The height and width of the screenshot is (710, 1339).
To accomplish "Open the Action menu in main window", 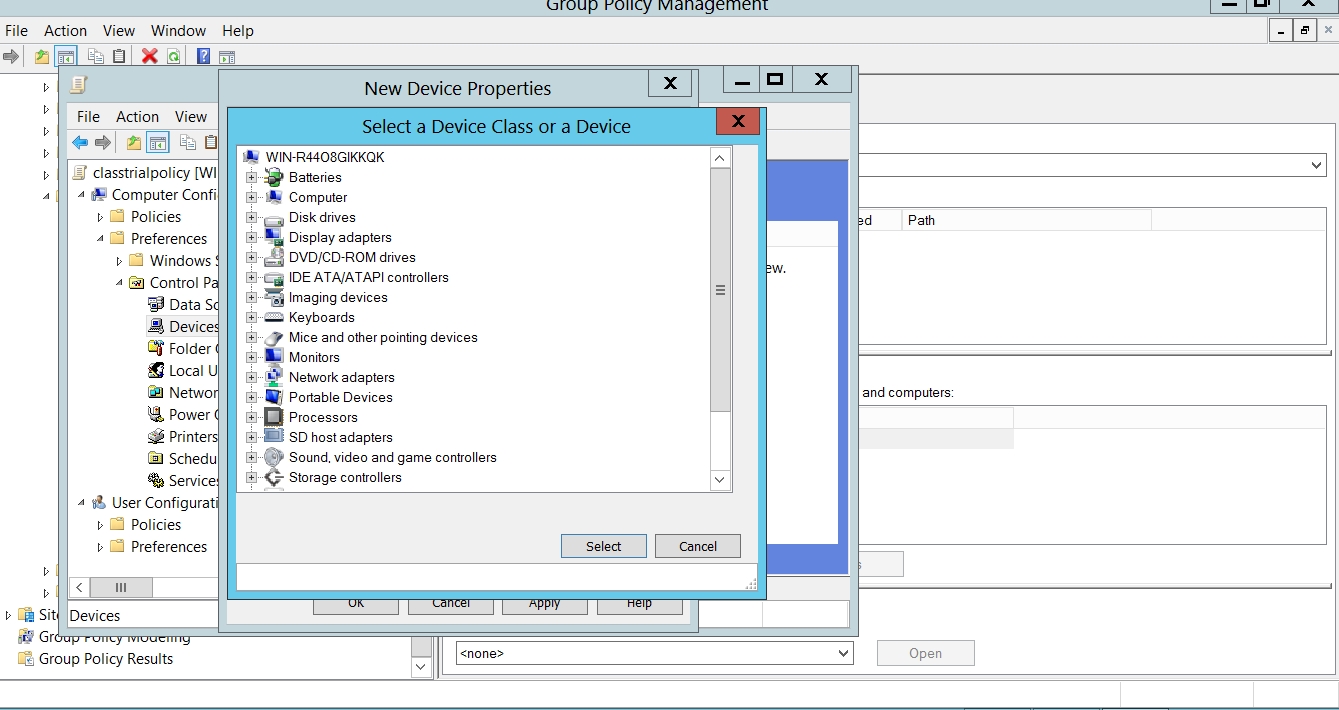I will (66, 31).
